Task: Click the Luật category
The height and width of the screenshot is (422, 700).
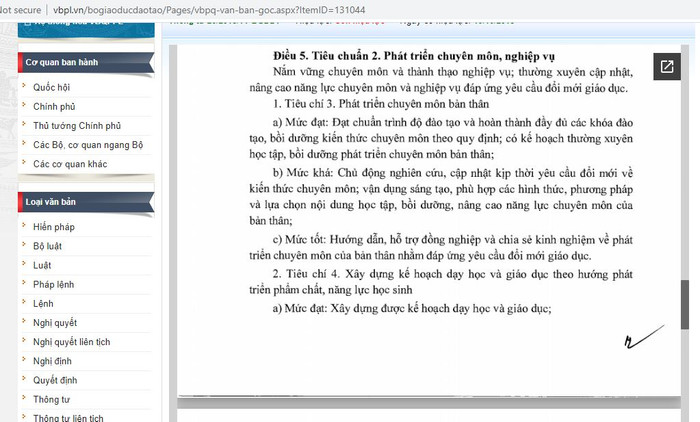Action: coord(42,265)
